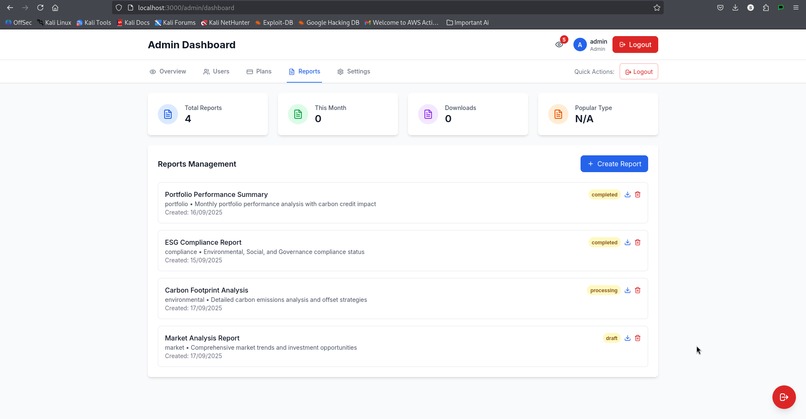Reload the page with refresh icon

(40, 8)
